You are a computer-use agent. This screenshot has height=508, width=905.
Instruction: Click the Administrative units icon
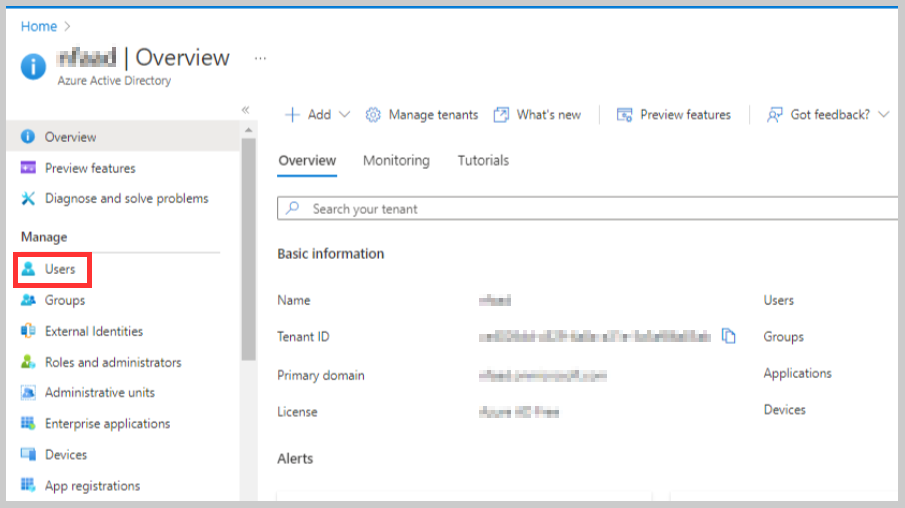pos(28,393)
